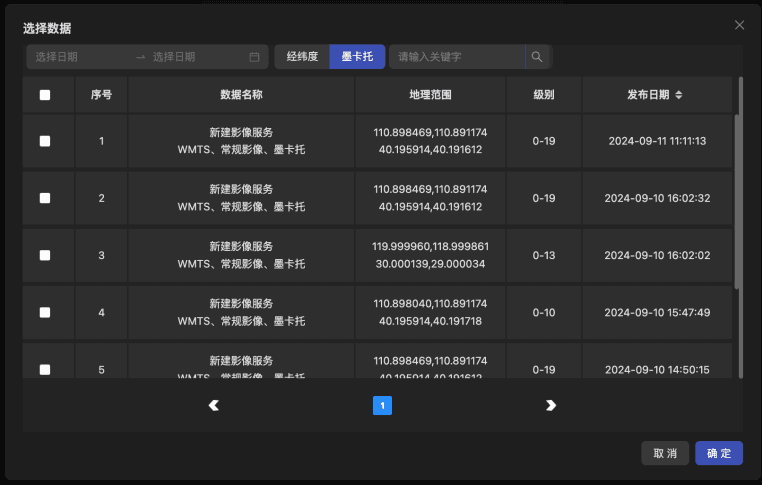
Task: Open the end date 选择日期 field
Action: click(x=195, y=57)
